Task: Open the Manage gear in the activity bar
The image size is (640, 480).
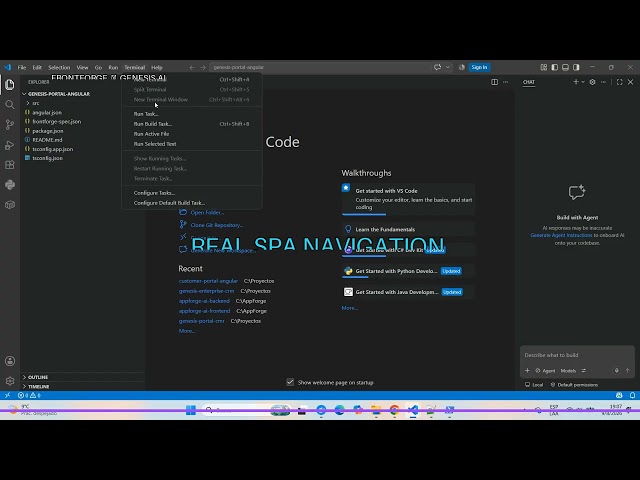Action: [x=10, y=381]
